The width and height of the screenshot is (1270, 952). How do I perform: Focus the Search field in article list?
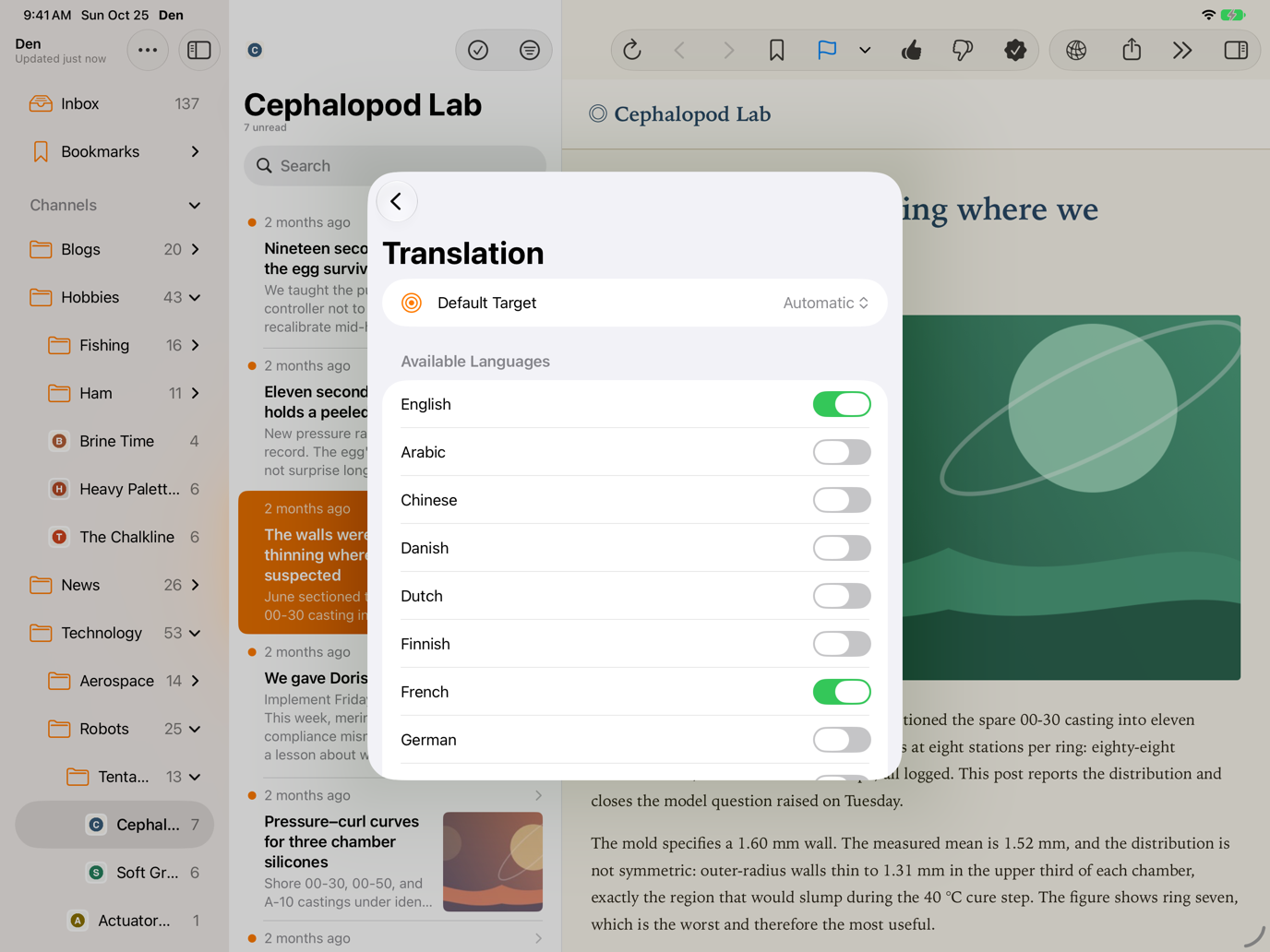click(395, 166)
